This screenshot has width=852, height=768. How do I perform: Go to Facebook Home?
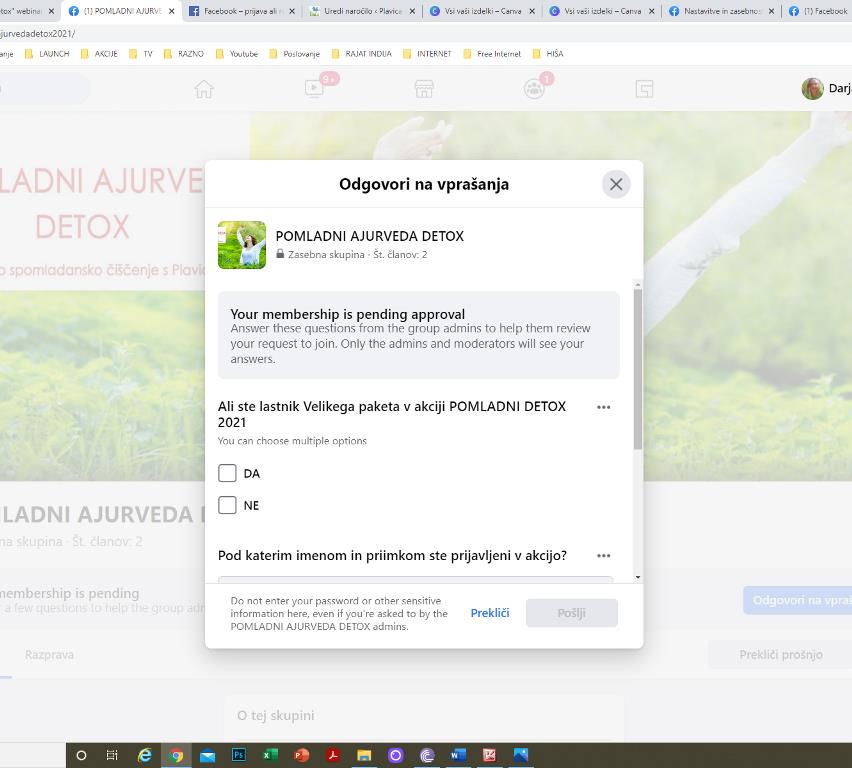204,89
